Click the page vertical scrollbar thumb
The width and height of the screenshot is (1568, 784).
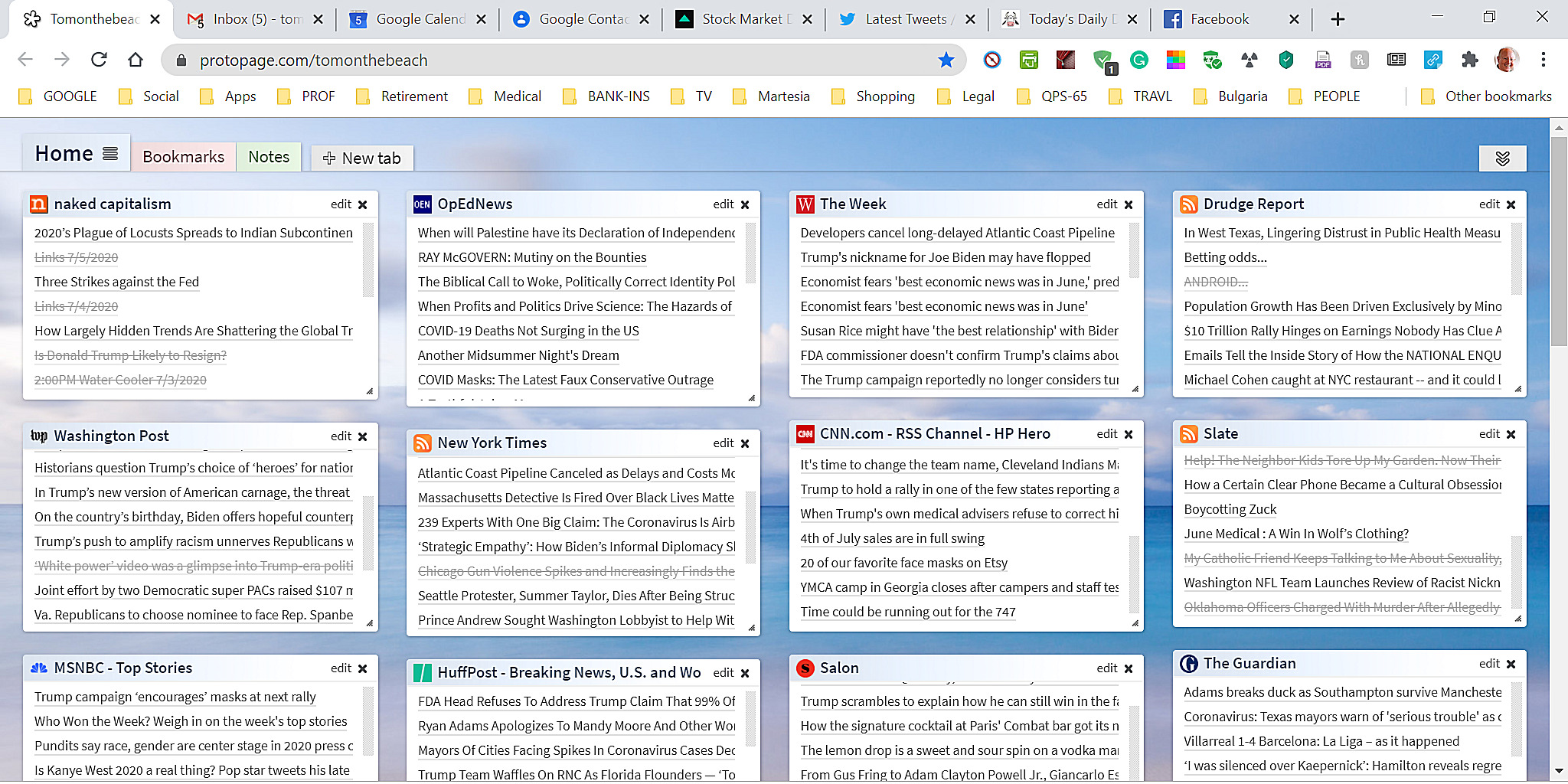[x=1559, y=241]
